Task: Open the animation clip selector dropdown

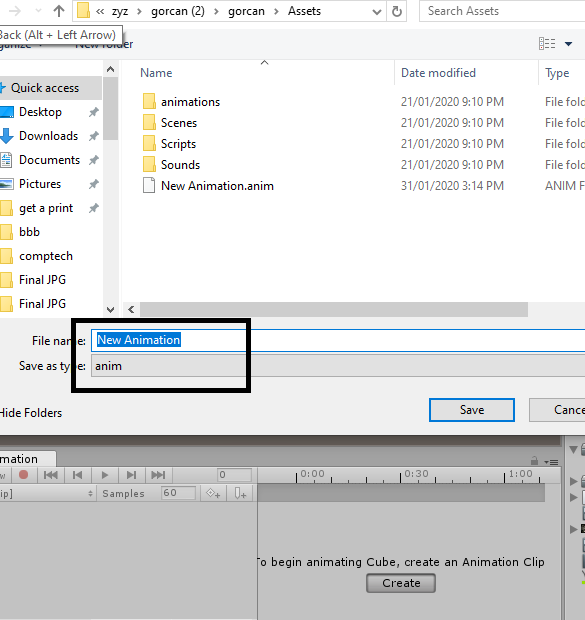Action: (47, 493)
